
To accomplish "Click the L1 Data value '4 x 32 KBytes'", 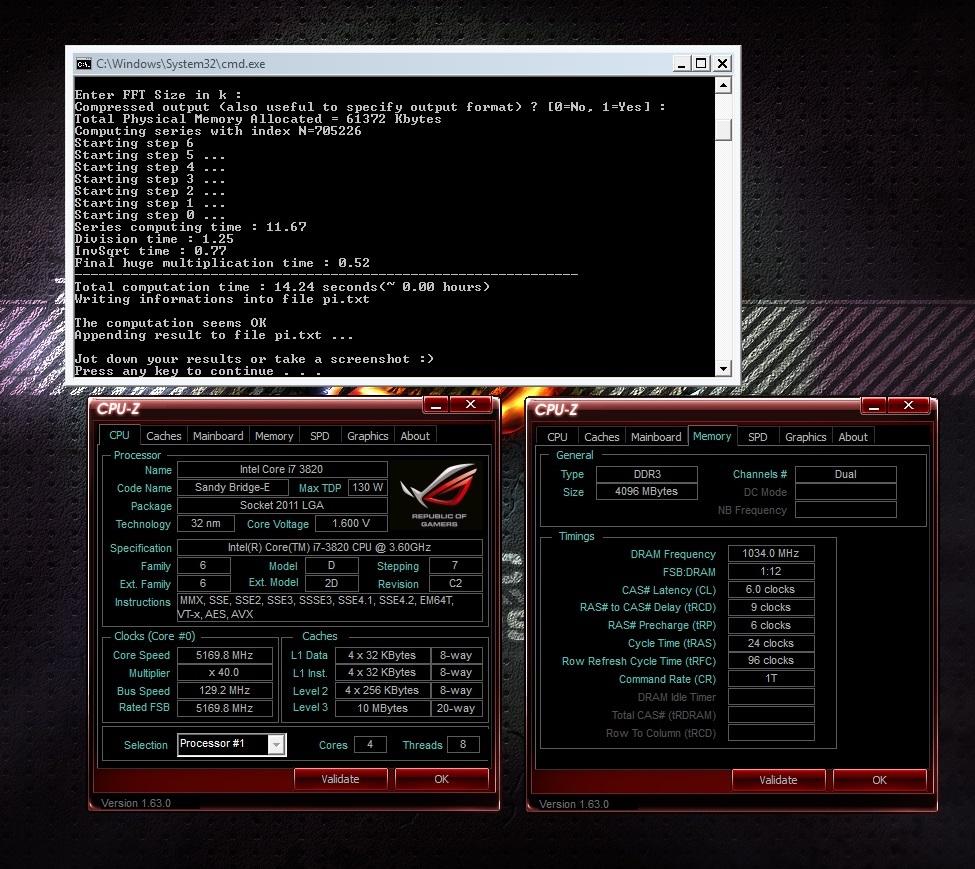I will point(382,655).
